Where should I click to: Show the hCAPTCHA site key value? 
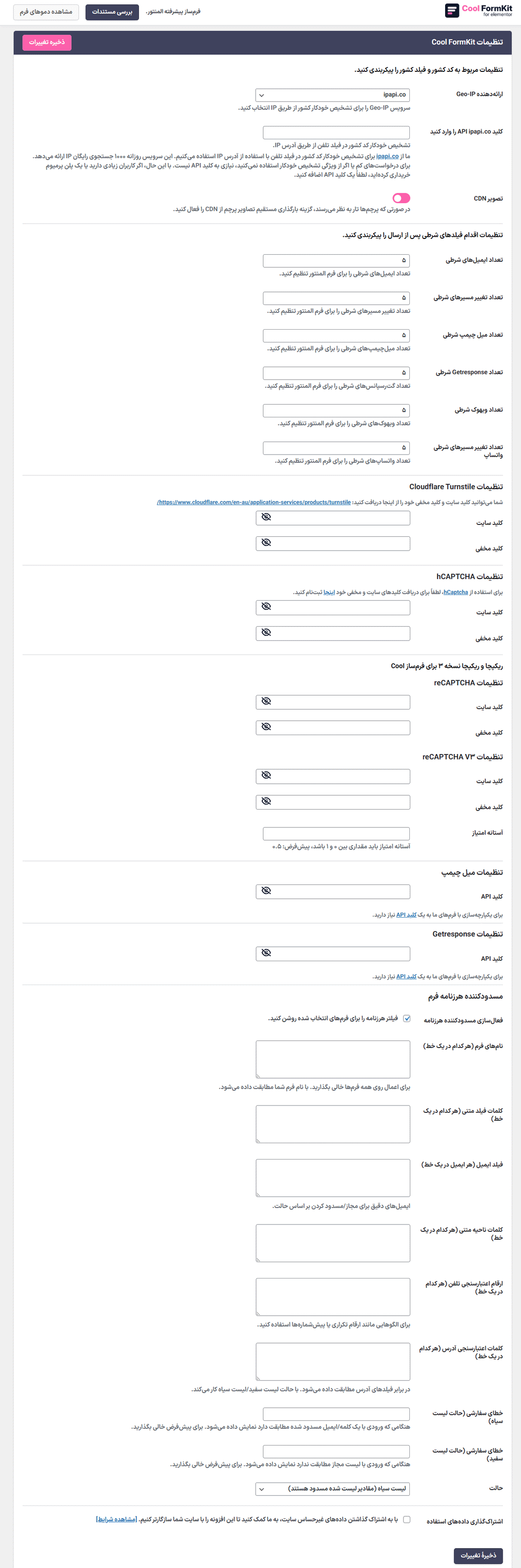tap(265, 607)
